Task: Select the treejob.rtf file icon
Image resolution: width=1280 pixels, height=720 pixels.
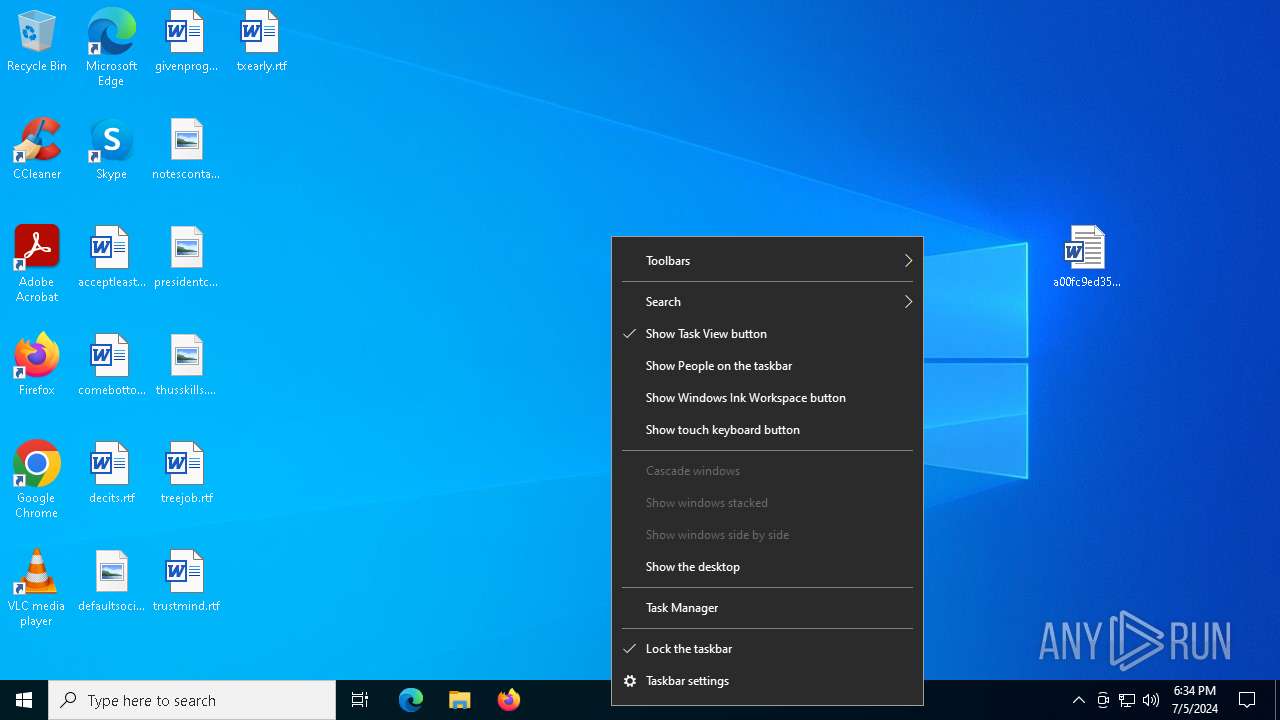Action: (x=186, y=473)
